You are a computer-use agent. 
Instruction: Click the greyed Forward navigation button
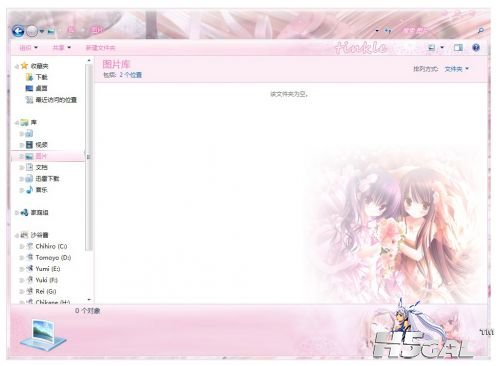click(32, 31)
